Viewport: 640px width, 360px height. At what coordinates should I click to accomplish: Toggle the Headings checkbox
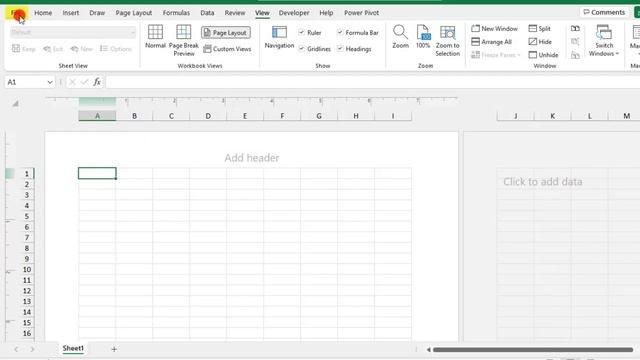click(x=340, y=49)
